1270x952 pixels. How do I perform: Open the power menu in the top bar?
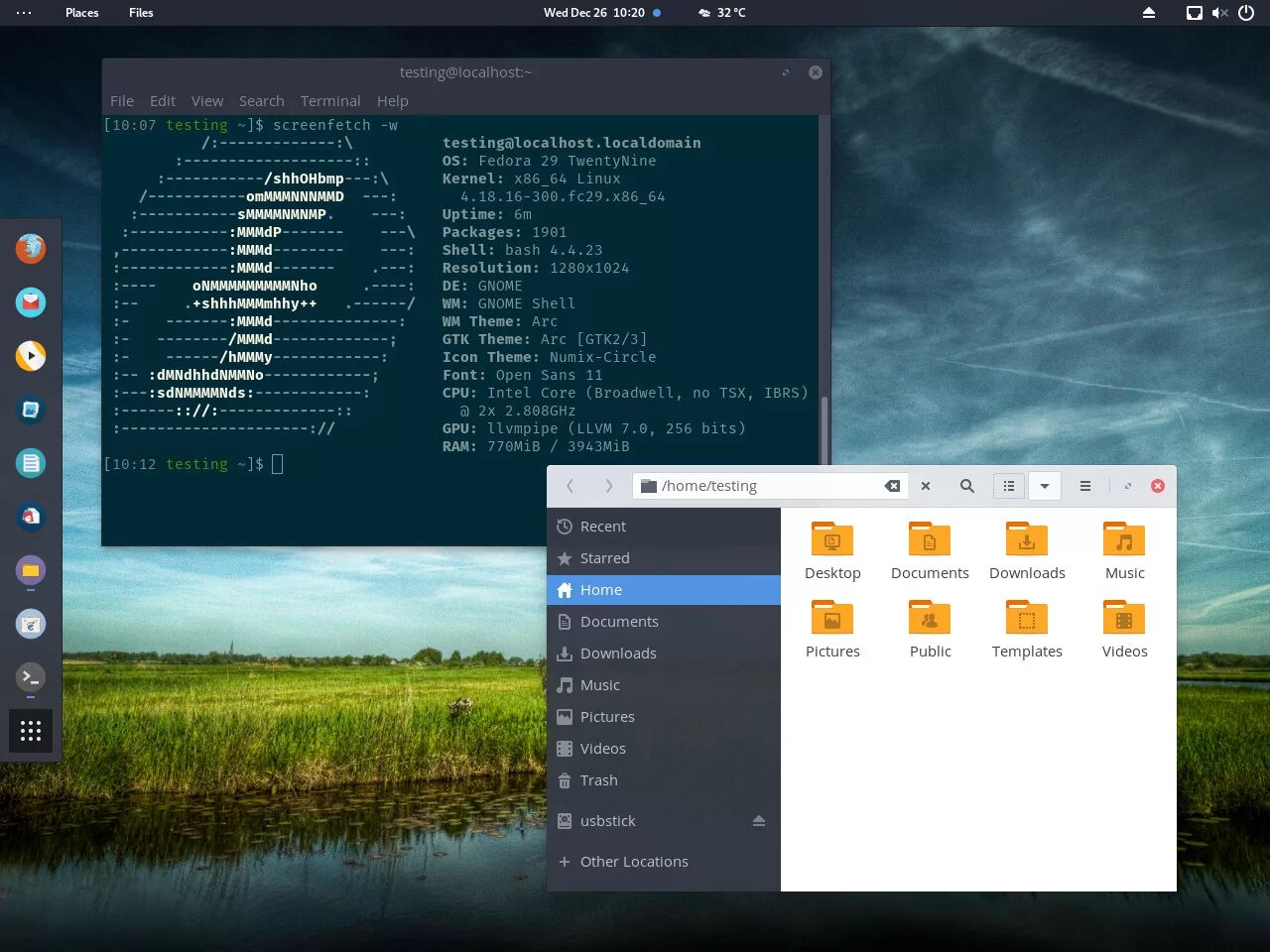(x=1246, y=13)
